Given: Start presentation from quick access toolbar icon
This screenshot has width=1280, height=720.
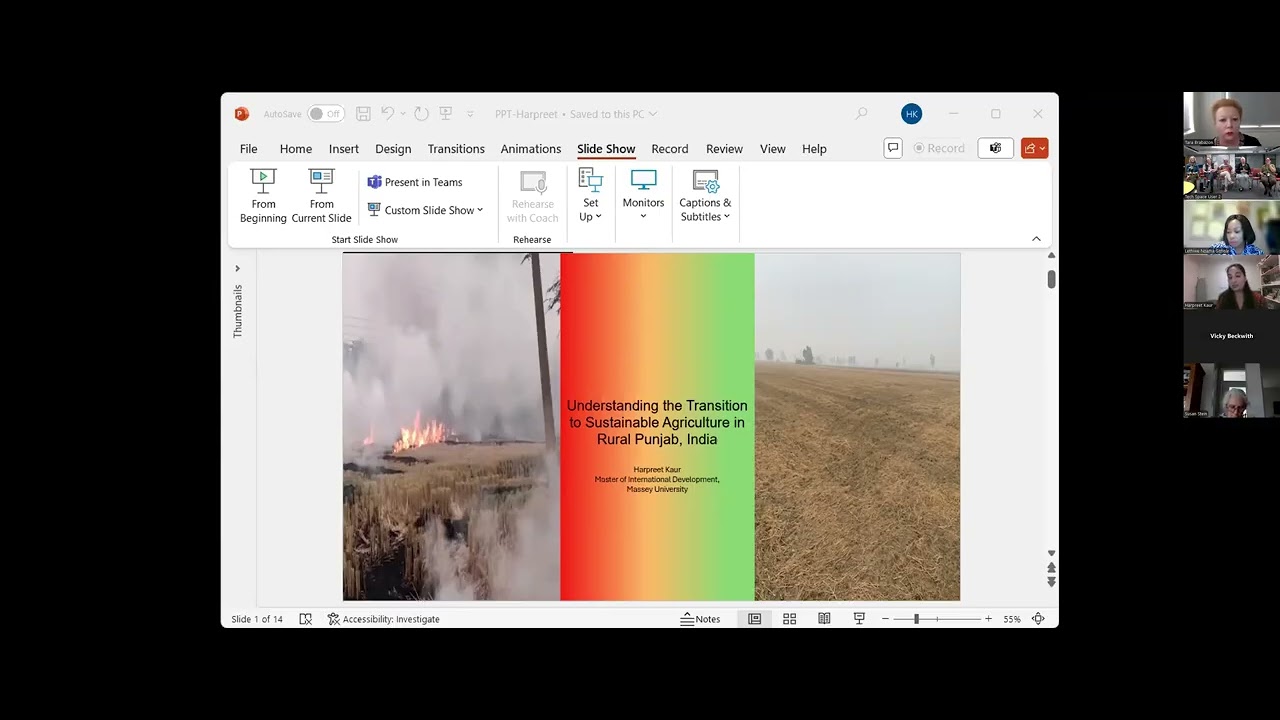Looking at the screenshot, I should coord(446,114).
